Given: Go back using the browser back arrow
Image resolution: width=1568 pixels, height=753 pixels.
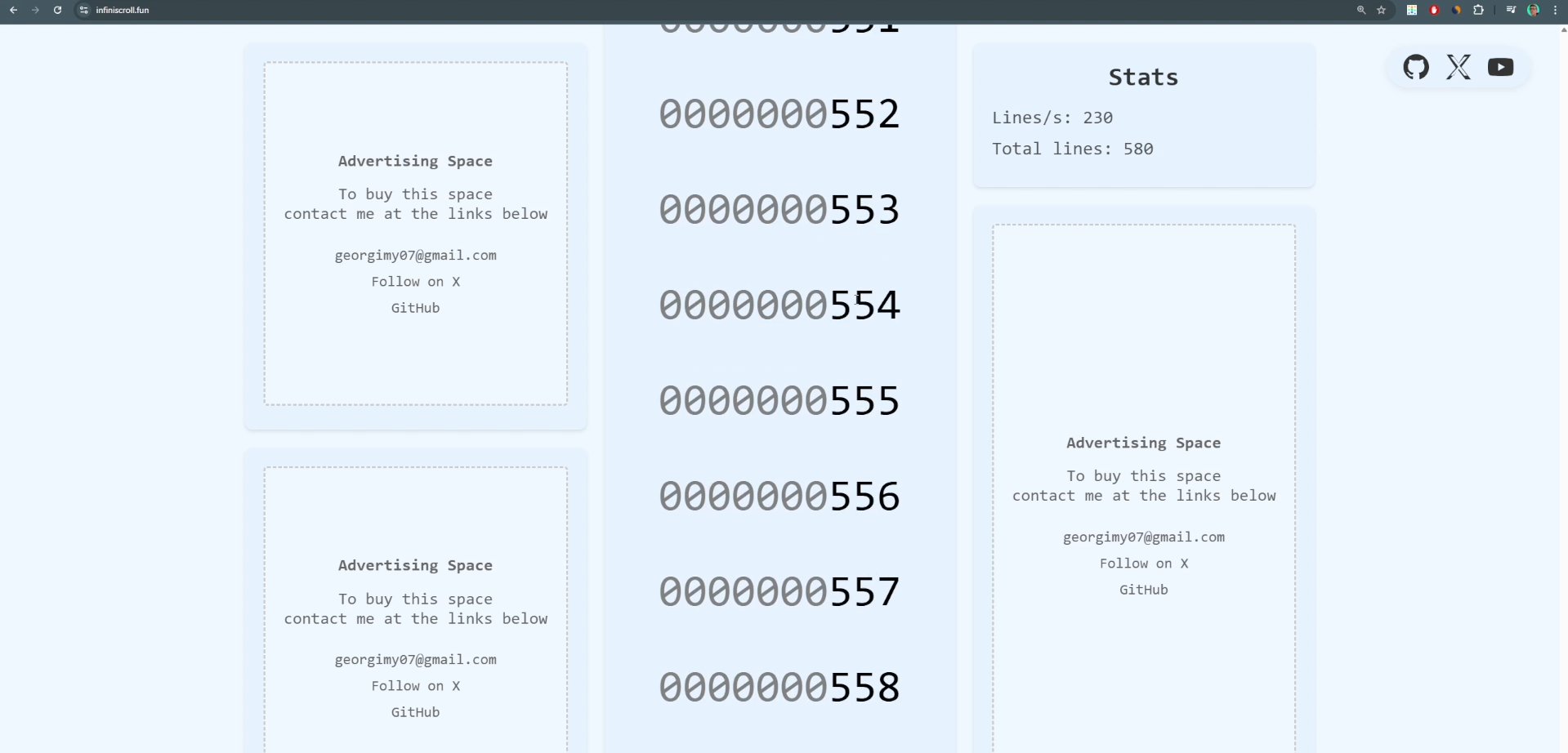Looking at the screenshot, I should [13, 10].
